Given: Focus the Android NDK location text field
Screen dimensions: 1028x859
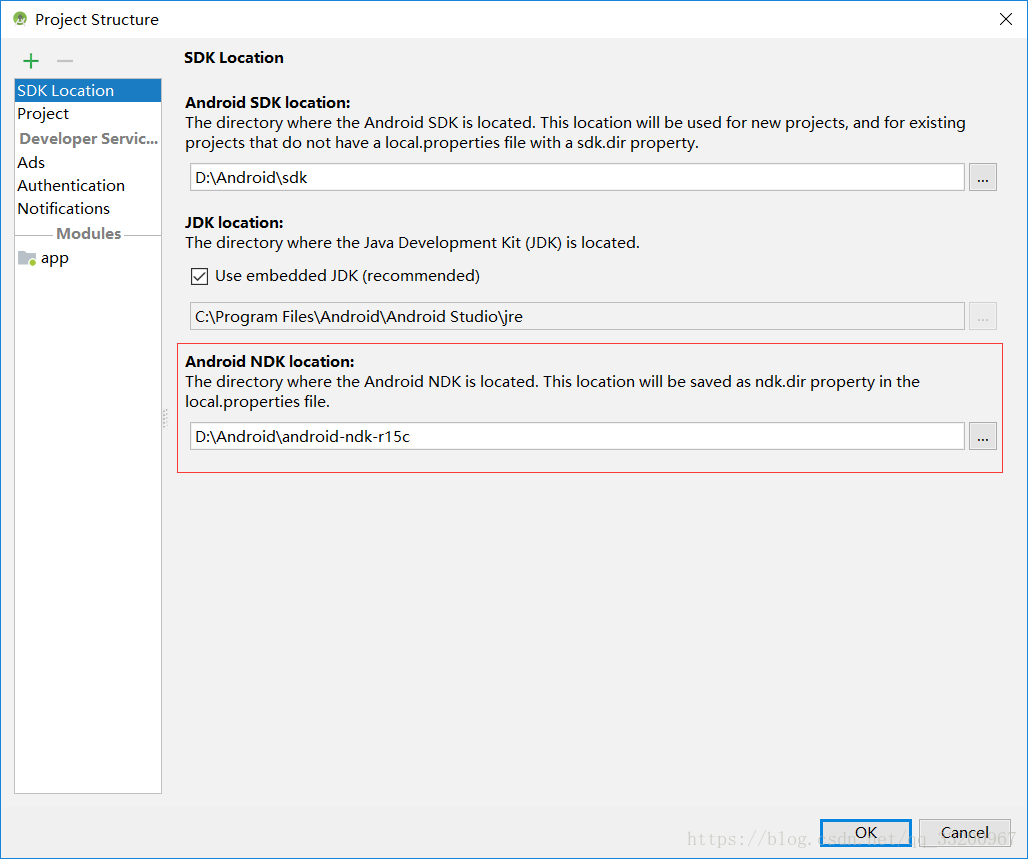Looking at the screenshot, I should 576,436.
